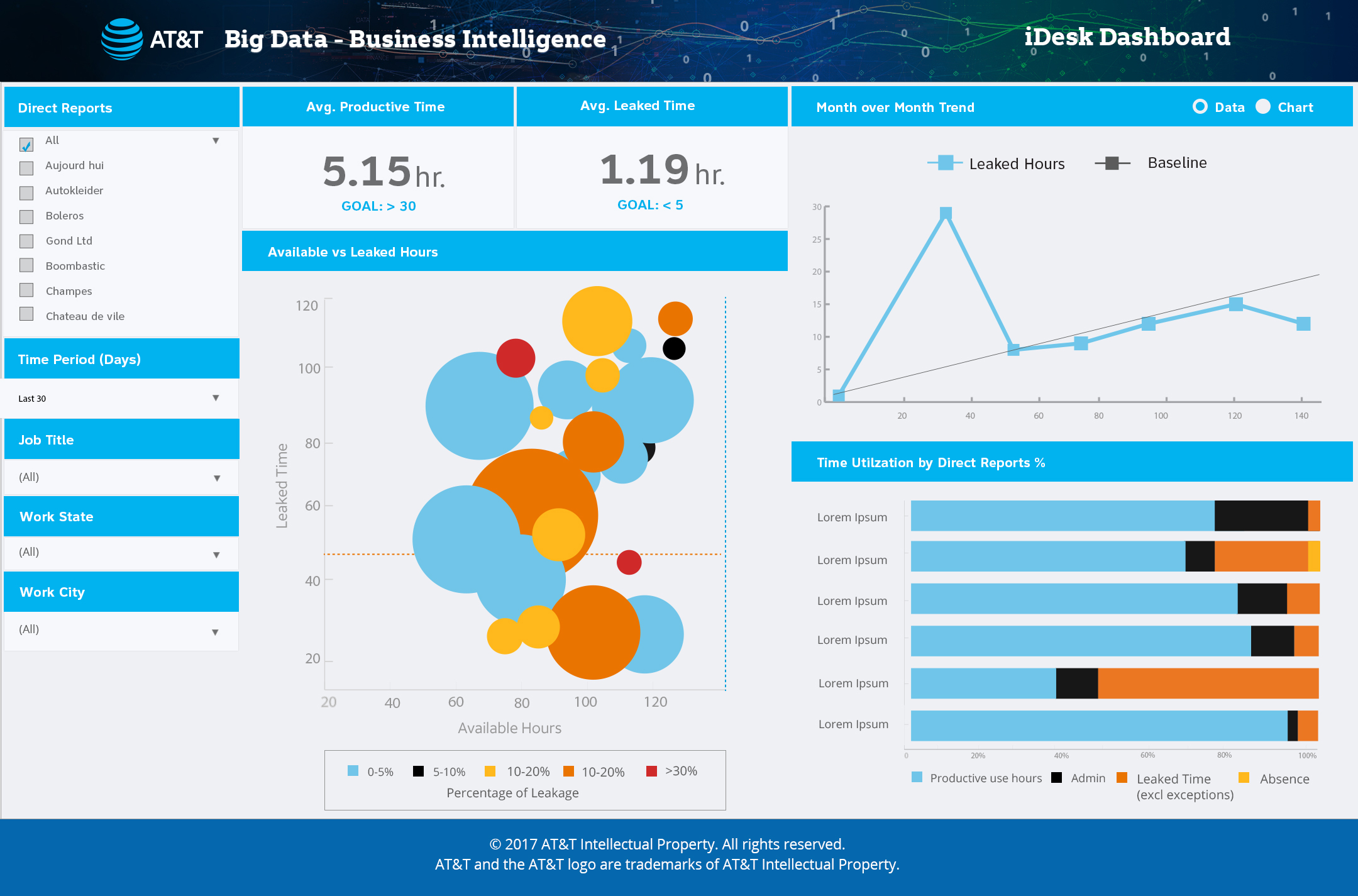Click the AT&T globe logo
Viewport: 1358px width, 896px height.
click(x=122, y=39)
